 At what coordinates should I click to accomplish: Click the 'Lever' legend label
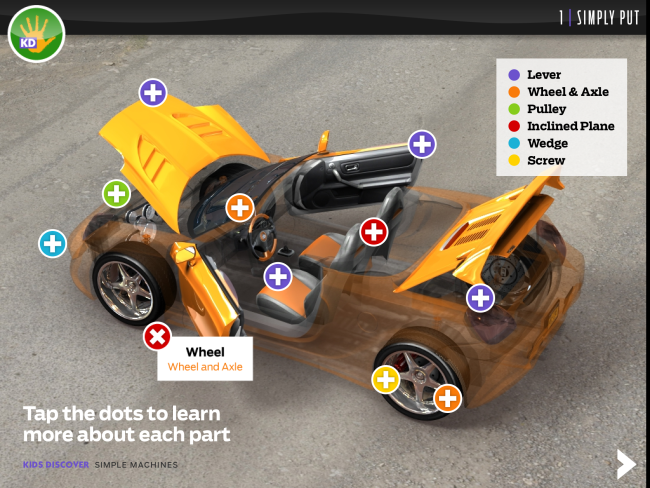coord(544,75)
